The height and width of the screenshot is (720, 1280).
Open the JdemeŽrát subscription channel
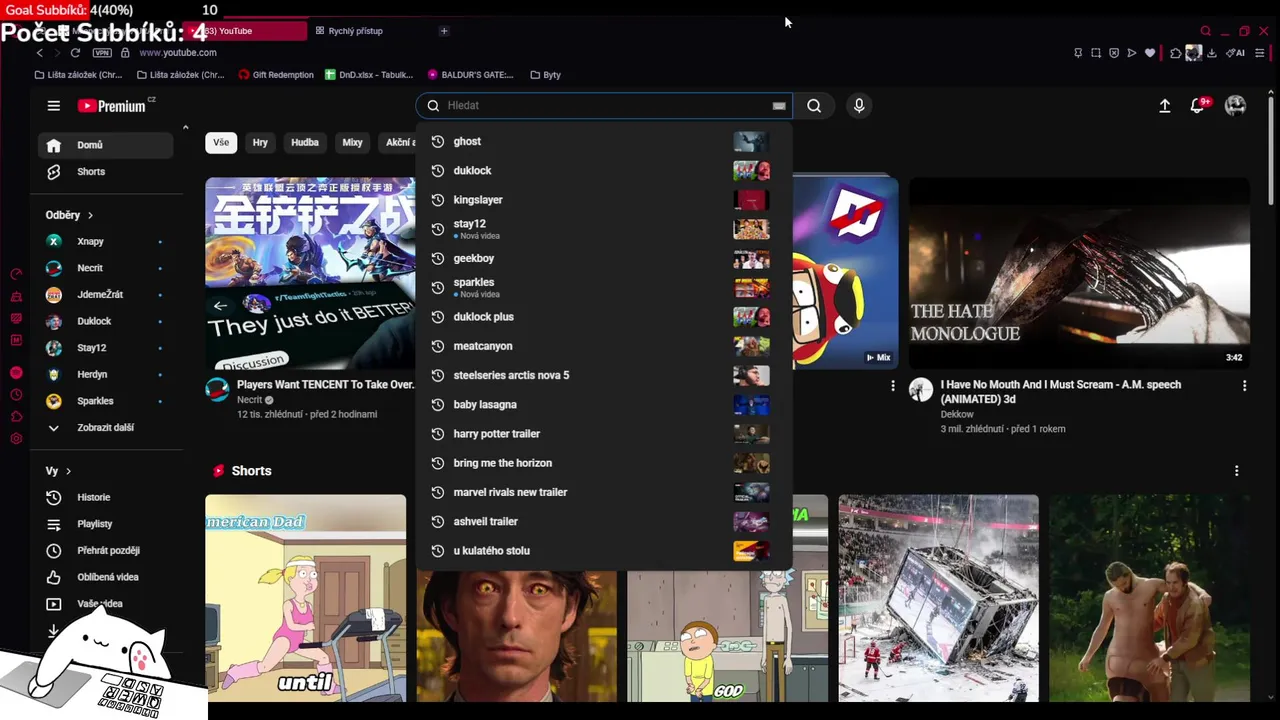106,295
